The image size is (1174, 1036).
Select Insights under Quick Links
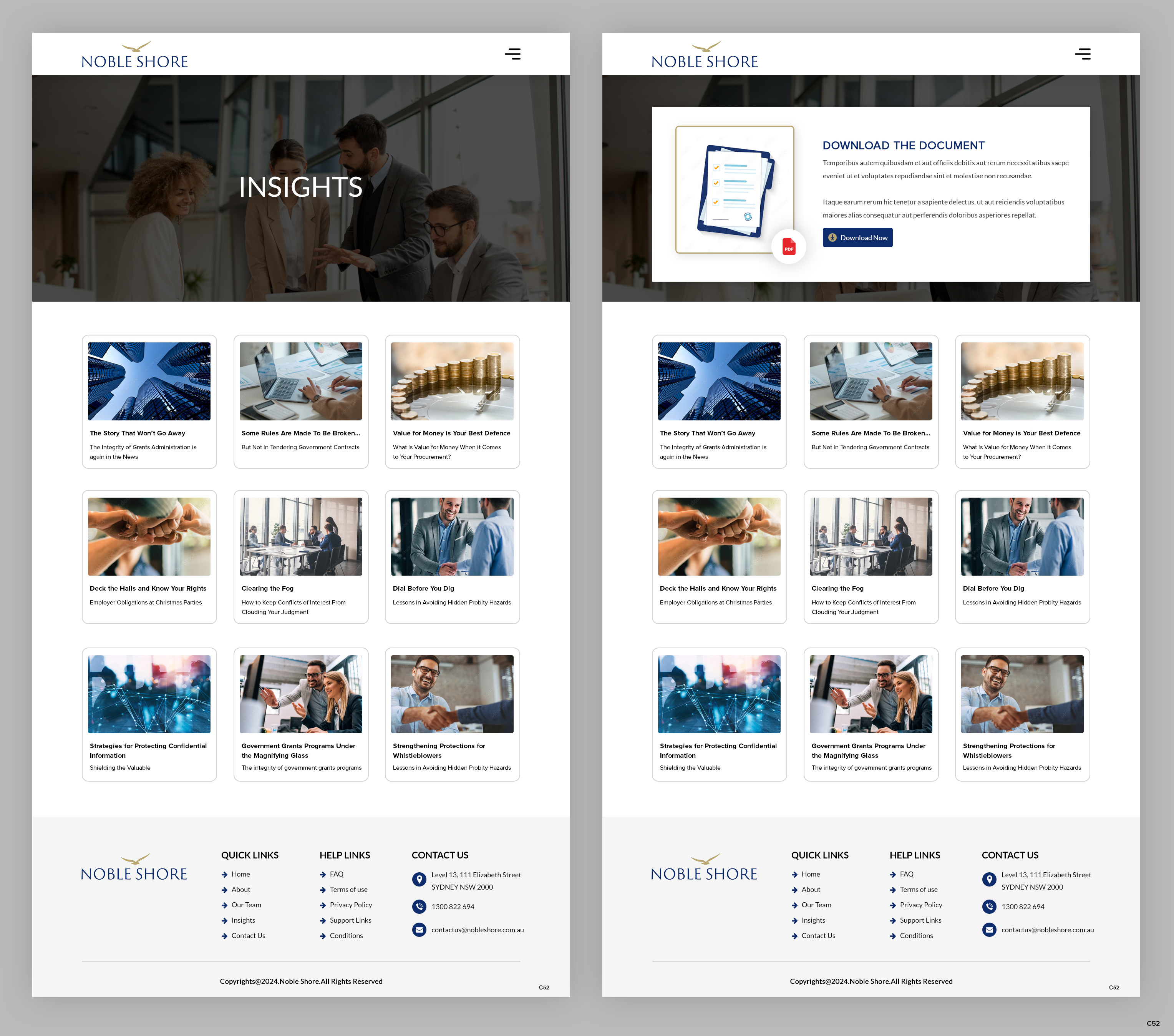click(x=244, y=920)
